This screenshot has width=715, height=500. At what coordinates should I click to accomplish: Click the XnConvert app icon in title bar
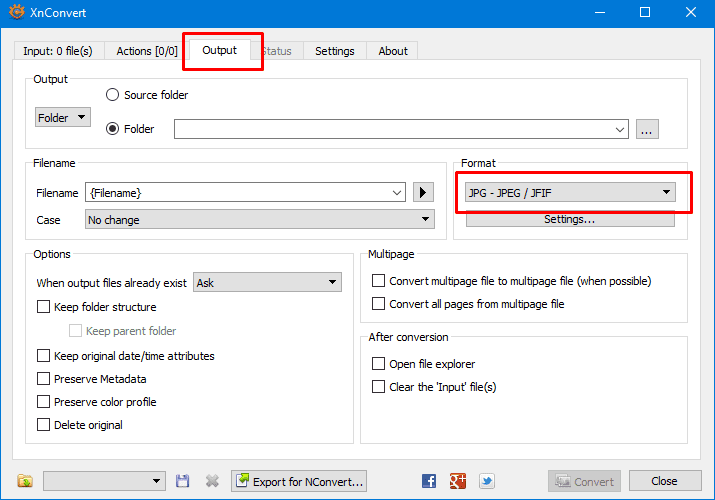coord(17,12)
